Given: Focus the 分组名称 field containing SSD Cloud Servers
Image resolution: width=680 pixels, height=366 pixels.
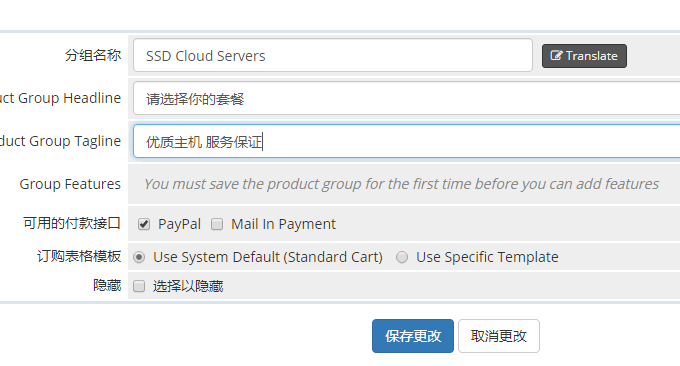Looking at the screenshot, I should [333, 55].
